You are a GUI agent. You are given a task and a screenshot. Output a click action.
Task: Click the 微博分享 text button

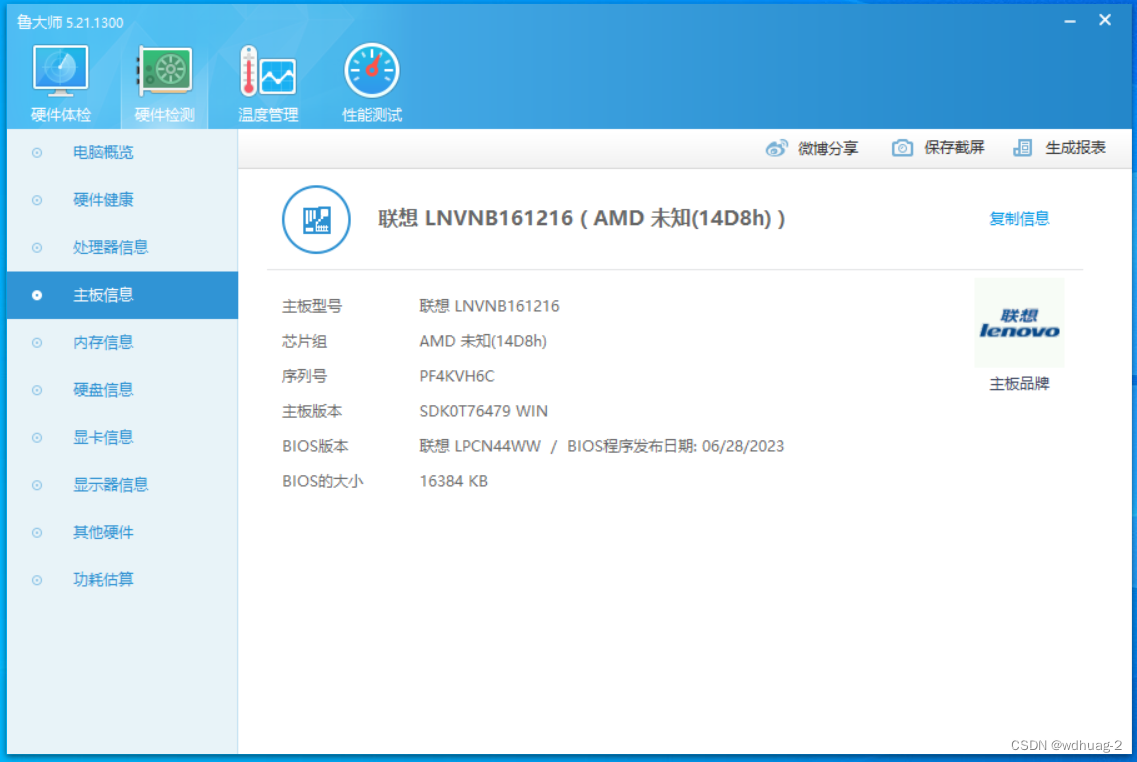coord(828,148)
